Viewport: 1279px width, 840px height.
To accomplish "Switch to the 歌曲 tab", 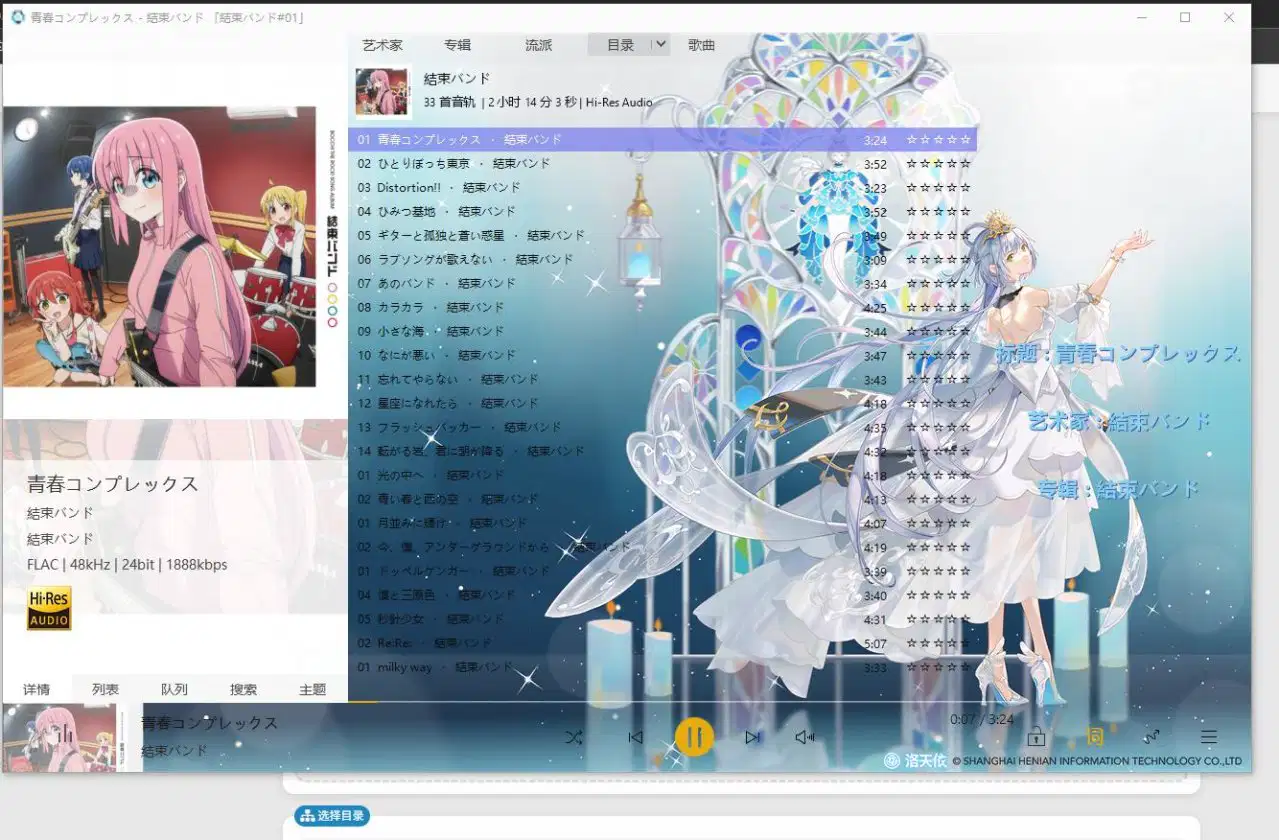I will 702,45.
